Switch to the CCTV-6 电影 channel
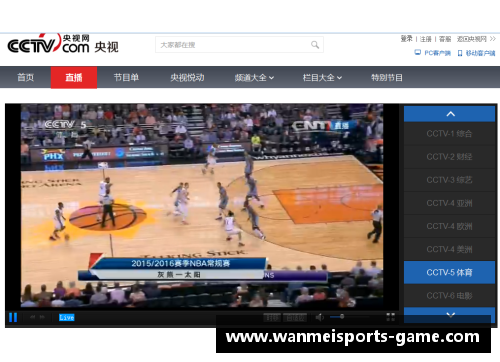Screen dimensions: 500x362 click(449, 295)
